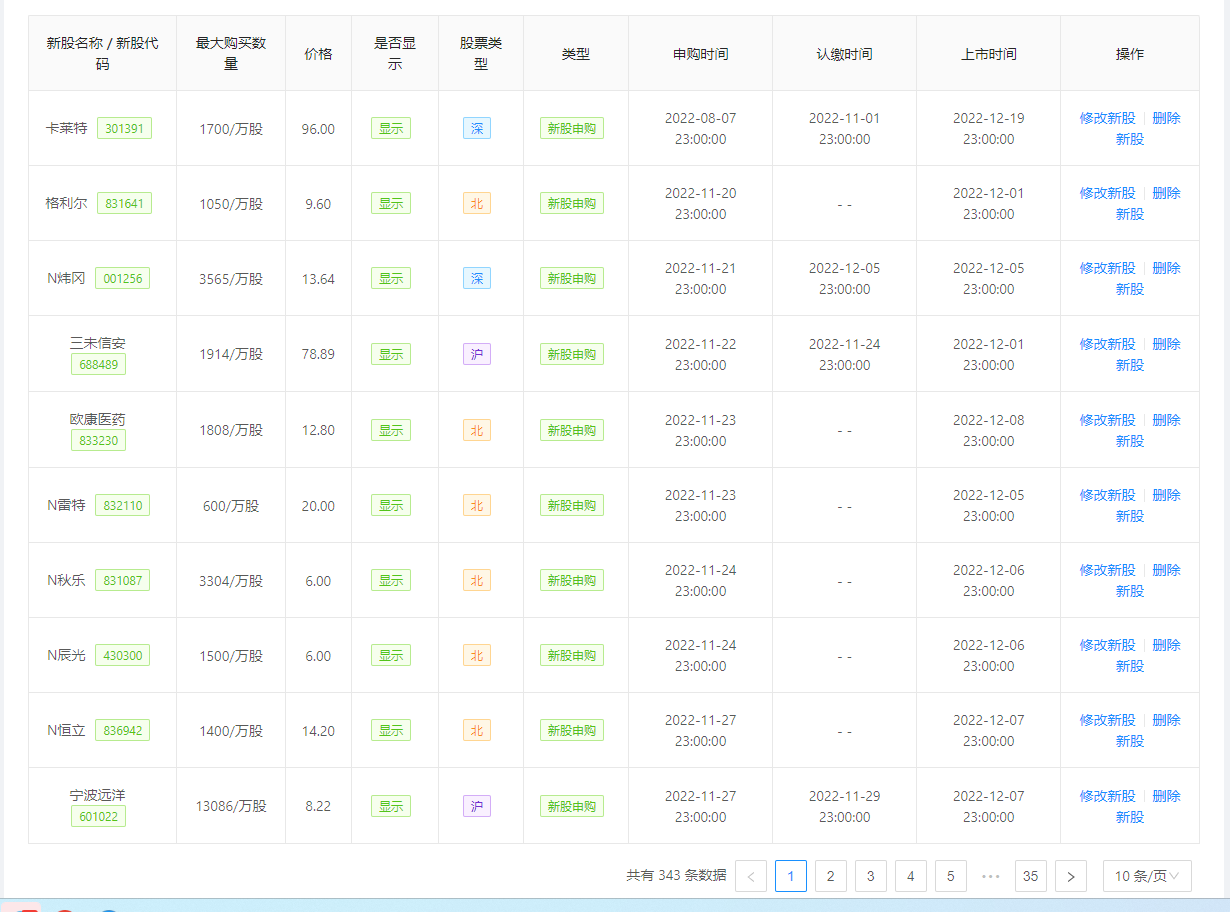Click the 显示 tag for N秋乐
The image size is (1230, 912).
pyautogui.click(x=391, y=581)
